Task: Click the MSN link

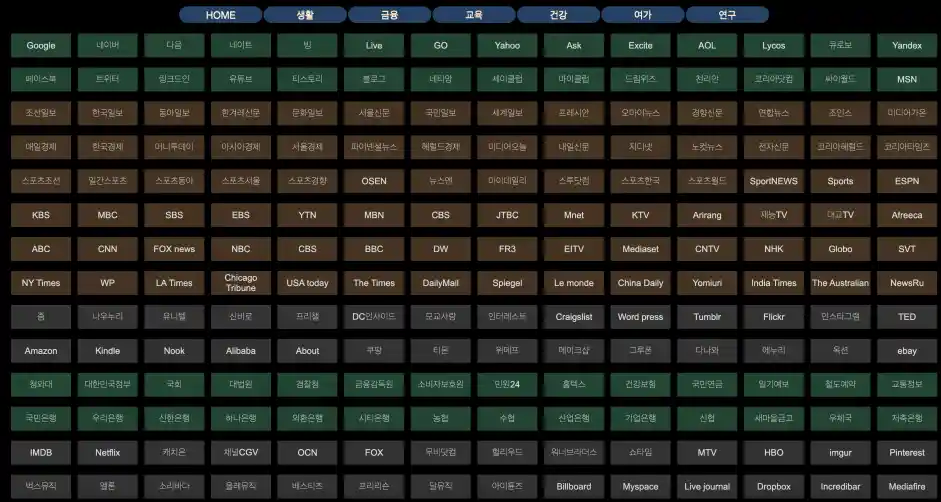Action: coord(907,79)
